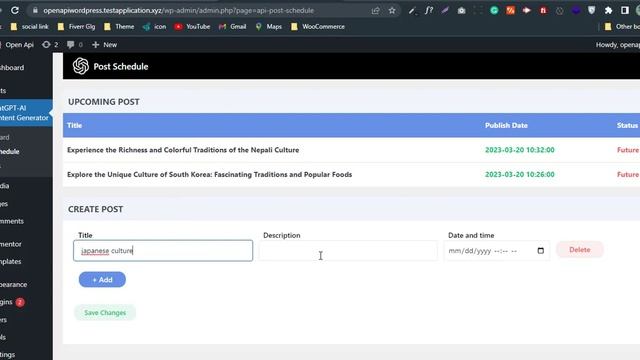This screenshot has height=360, width=640.
Task: Open Dashboard in the WordPress sidebar
Action: (x=12, y=68)
